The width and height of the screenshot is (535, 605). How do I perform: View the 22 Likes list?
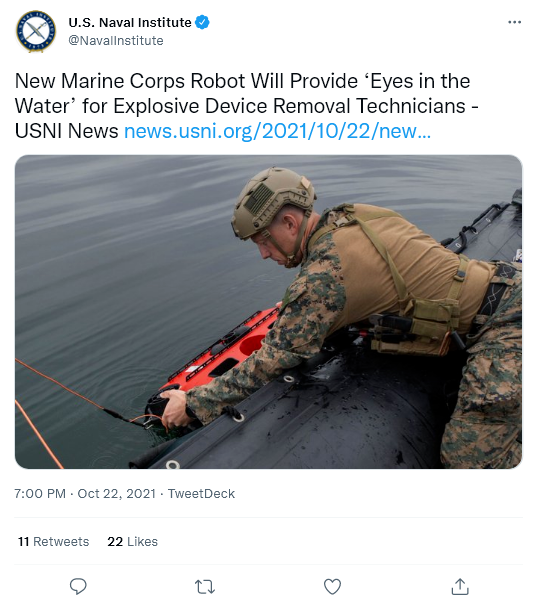tap(132, 541)
